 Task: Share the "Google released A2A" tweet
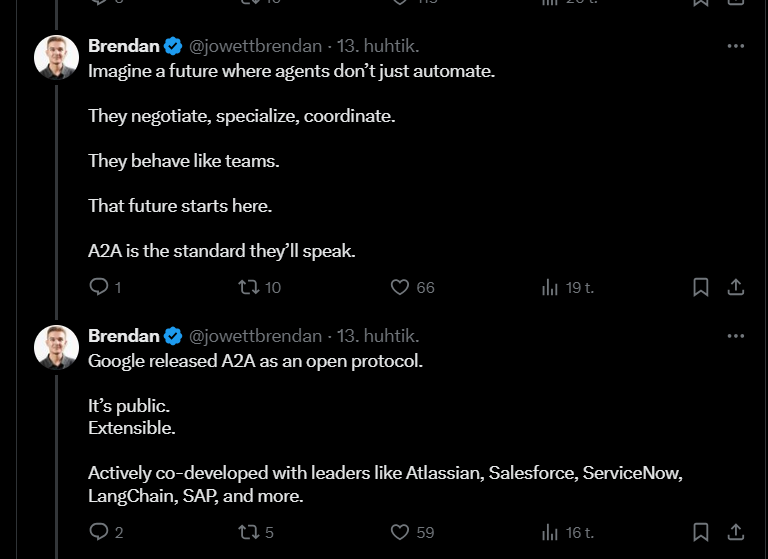point(735,532)
